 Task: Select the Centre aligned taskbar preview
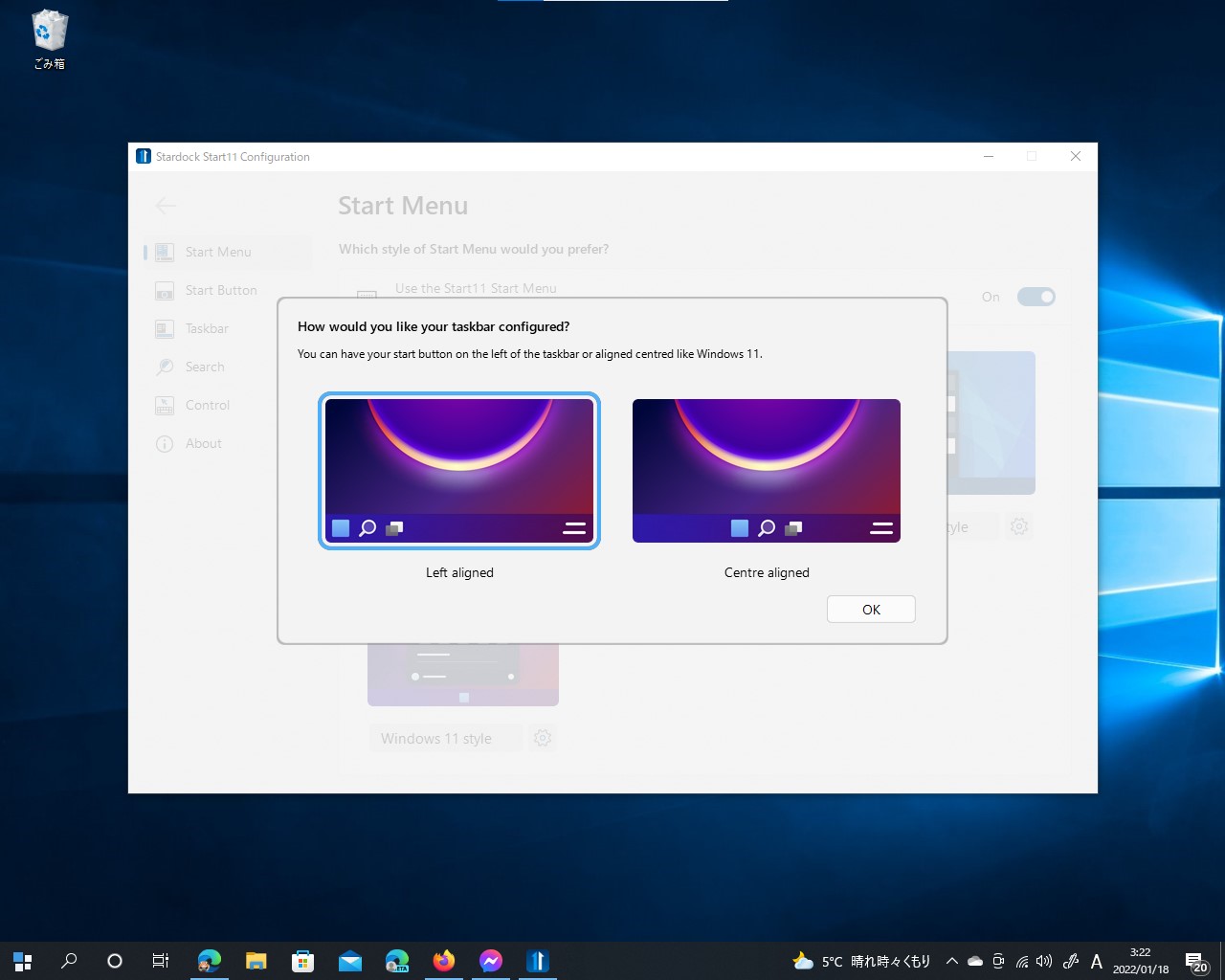click(x=767, y=471)
